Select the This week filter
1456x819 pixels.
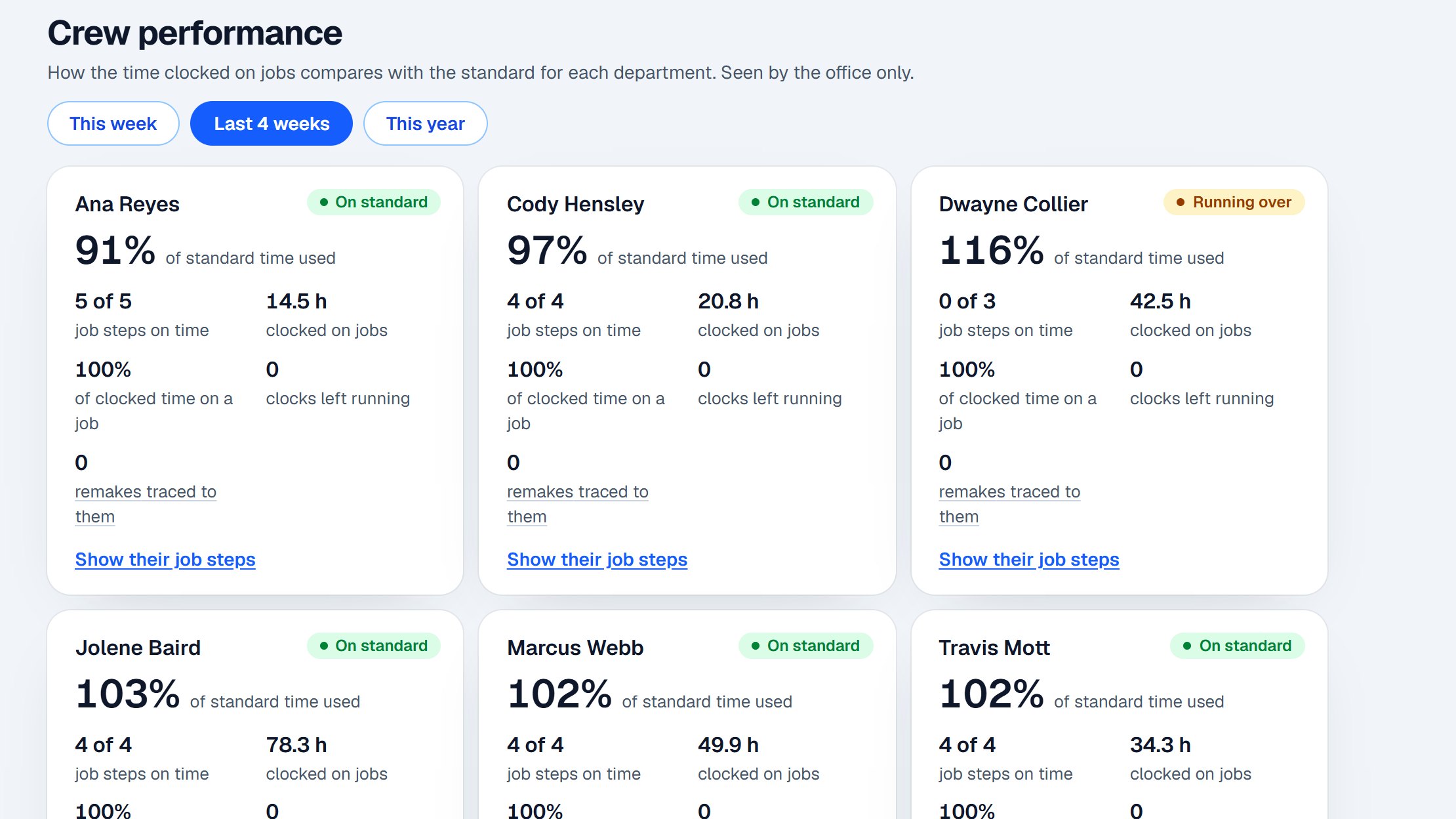[113, 123]
